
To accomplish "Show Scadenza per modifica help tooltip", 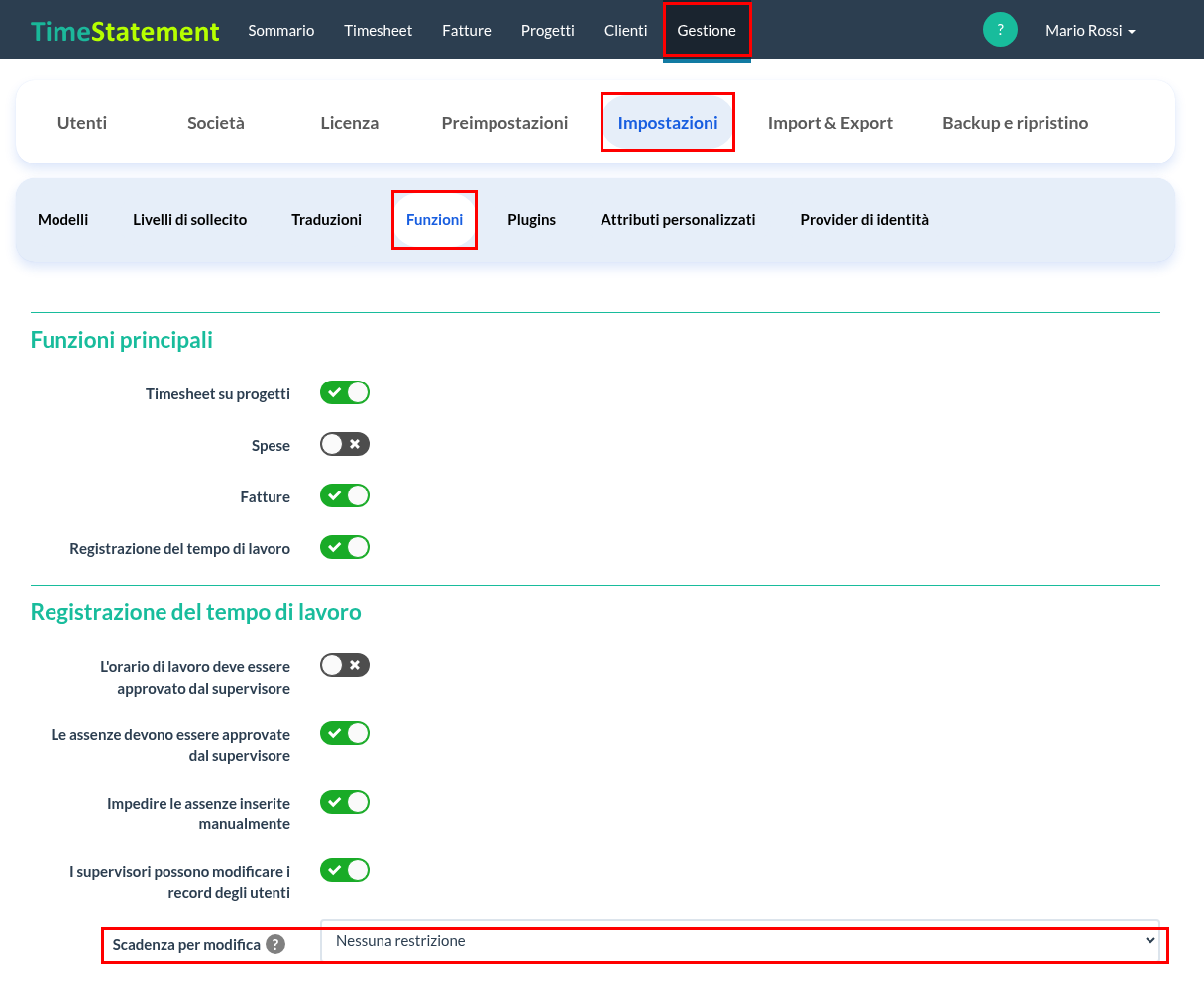I will pos(275,944).
